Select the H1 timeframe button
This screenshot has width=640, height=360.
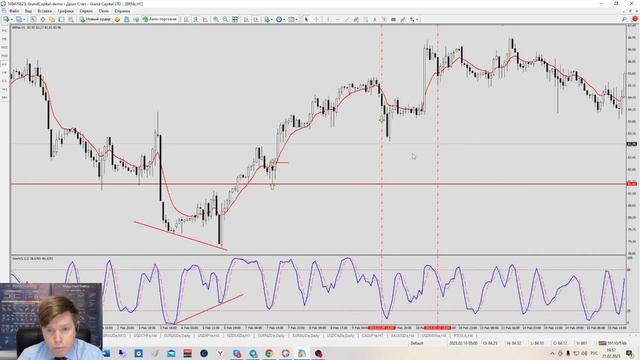4,64
